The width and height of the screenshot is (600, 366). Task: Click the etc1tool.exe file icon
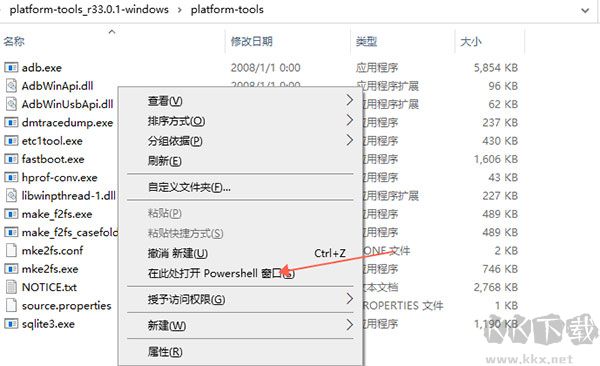click(x=11, y=141)
